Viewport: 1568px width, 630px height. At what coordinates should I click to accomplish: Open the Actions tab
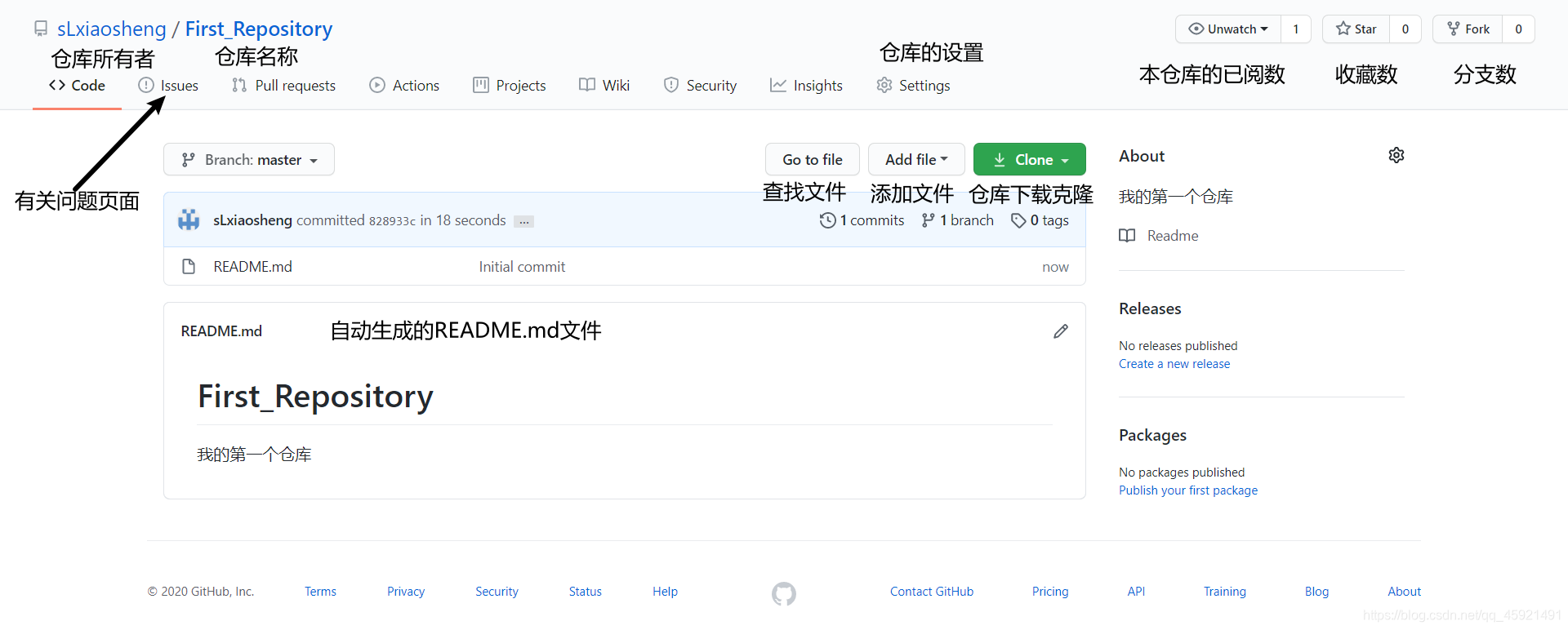pyautogui.click(x=404, y=86)
